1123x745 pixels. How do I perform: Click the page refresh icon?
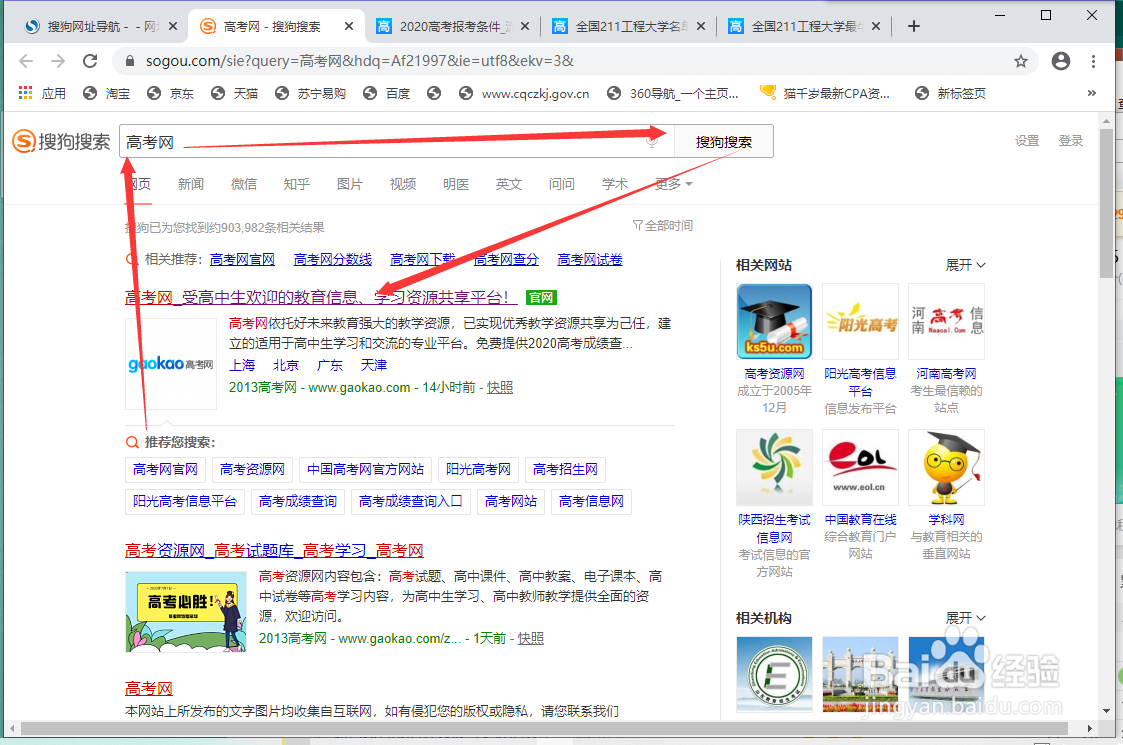click(x=89, y=61)
